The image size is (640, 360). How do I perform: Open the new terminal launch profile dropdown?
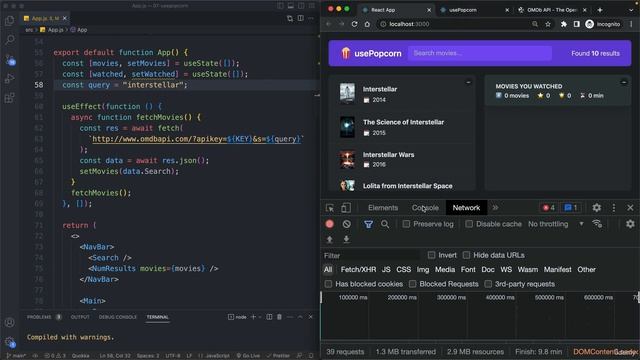pos(260,317)
